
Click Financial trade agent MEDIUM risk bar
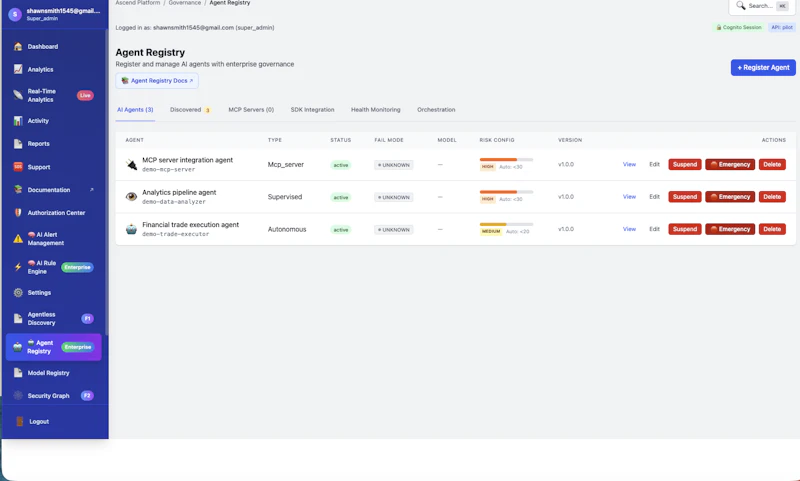click(x=506, y=224)
